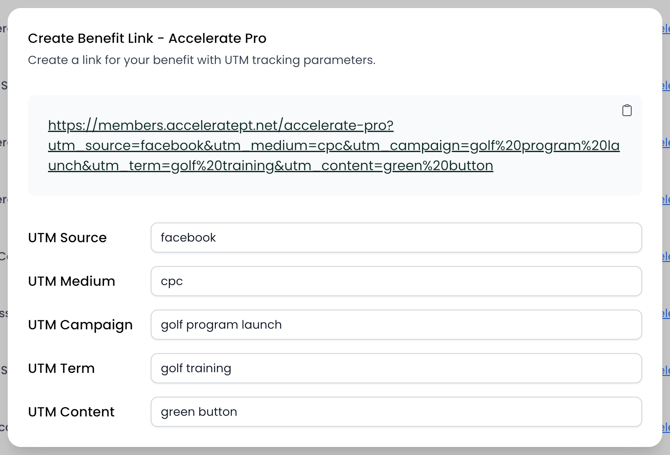Viewport: 670px width, 455px height.
Task: Focus the UTM Source field containing facebook
Action: [x=395, y=238]
